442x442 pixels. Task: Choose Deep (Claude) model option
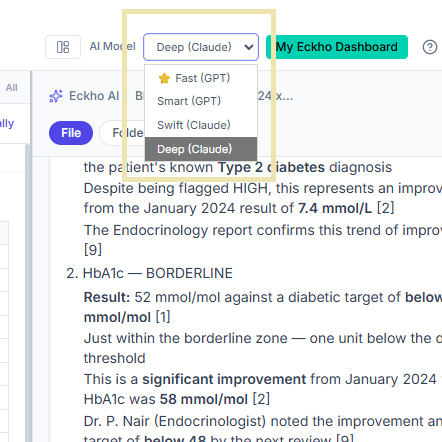[x=201, y=149]
